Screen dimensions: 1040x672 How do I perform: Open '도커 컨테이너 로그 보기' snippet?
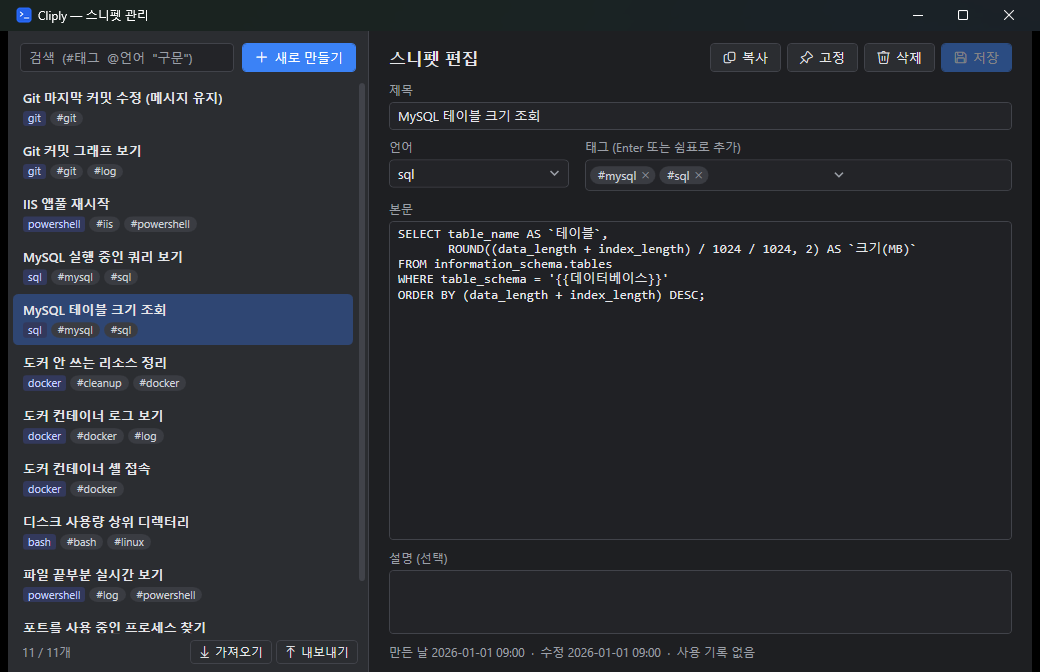point(183,426)
